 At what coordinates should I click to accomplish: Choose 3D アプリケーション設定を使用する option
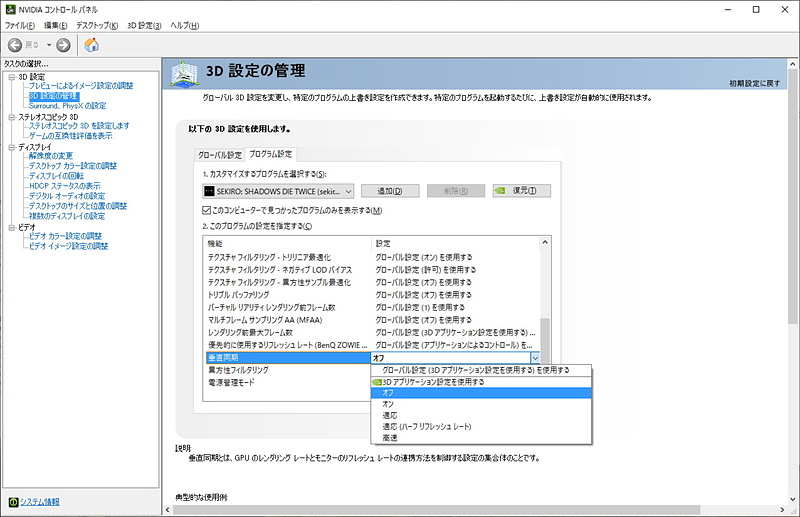[x=481, y=382]
